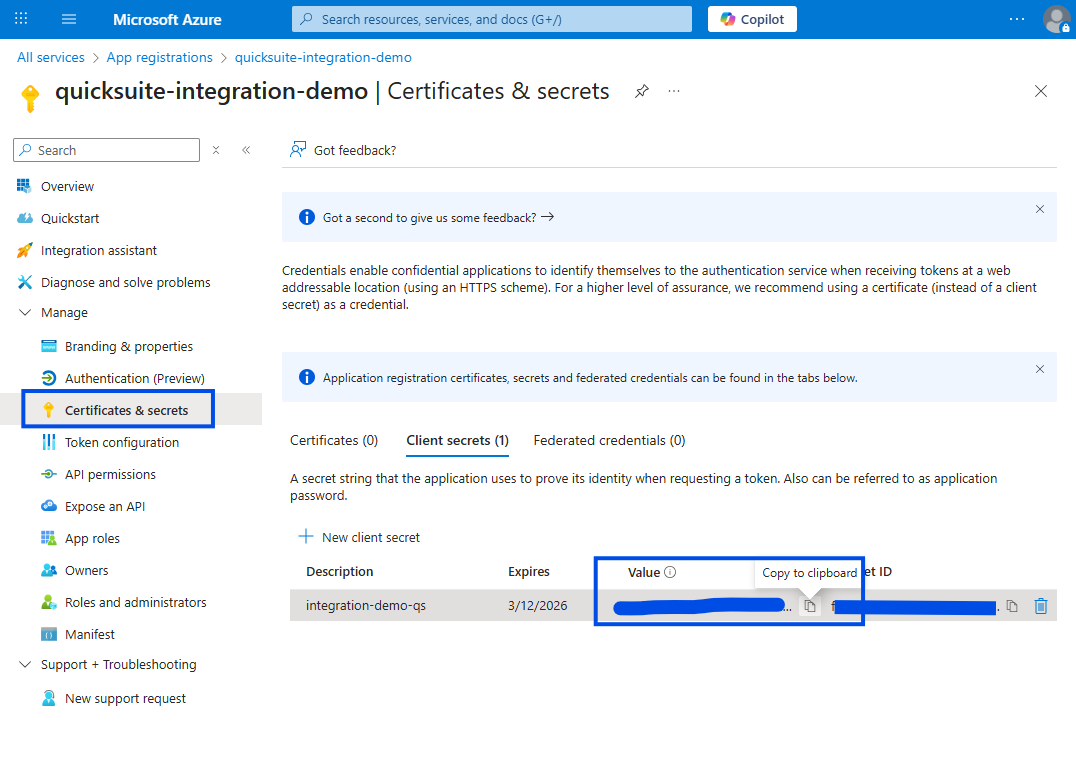Click New client secret
The image size is (1076, 782).
tap(359, 537)
